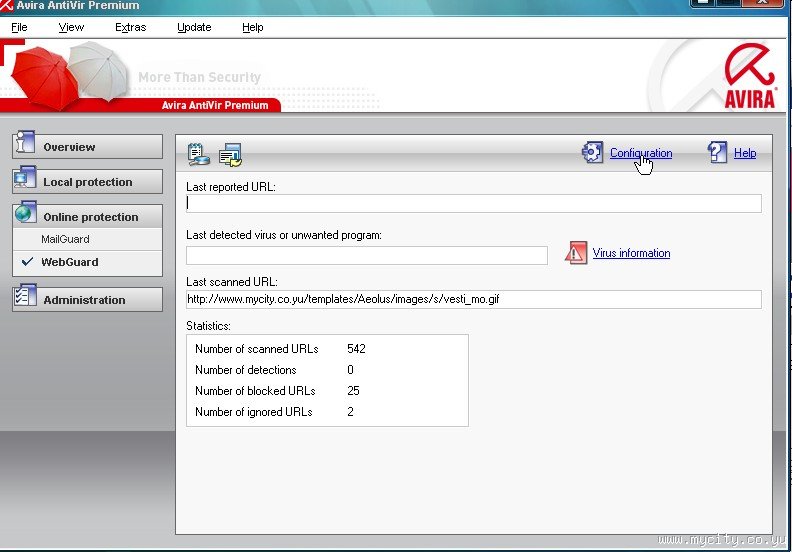This screenshot has width=792, height=552.
Task: Click the Overview info icon
Action: pos(25,142)
